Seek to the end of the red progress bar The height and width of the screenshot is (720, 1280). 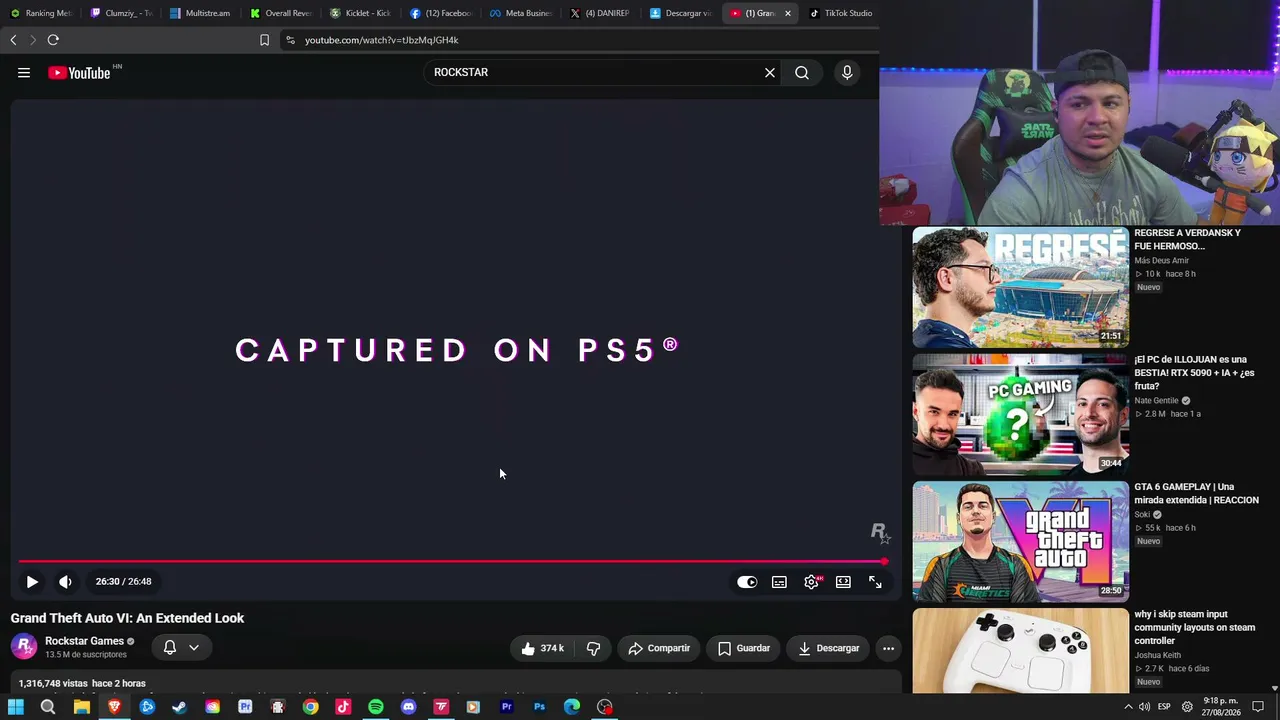885,561
